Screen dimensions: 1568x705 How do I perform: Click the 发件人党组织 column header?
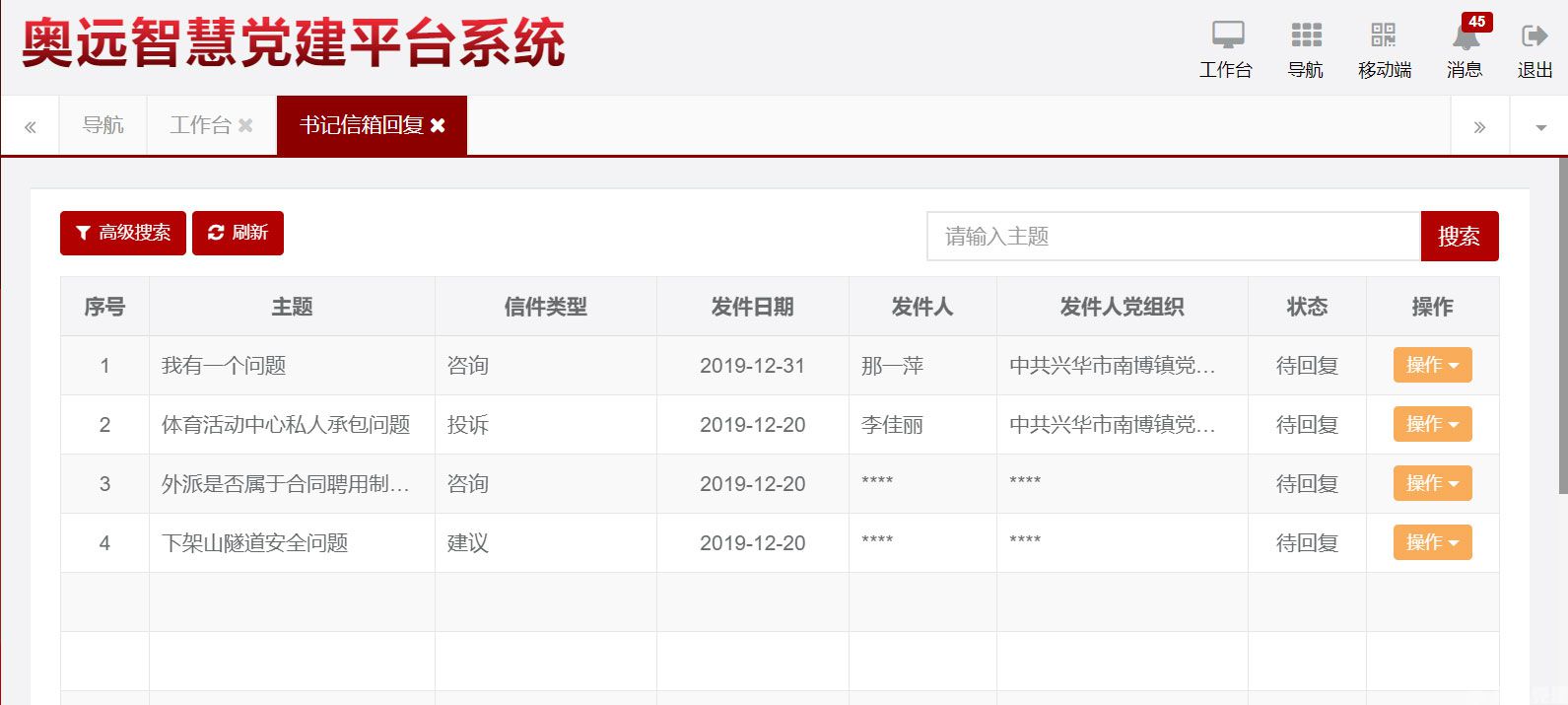click(x=1122, y=307)
